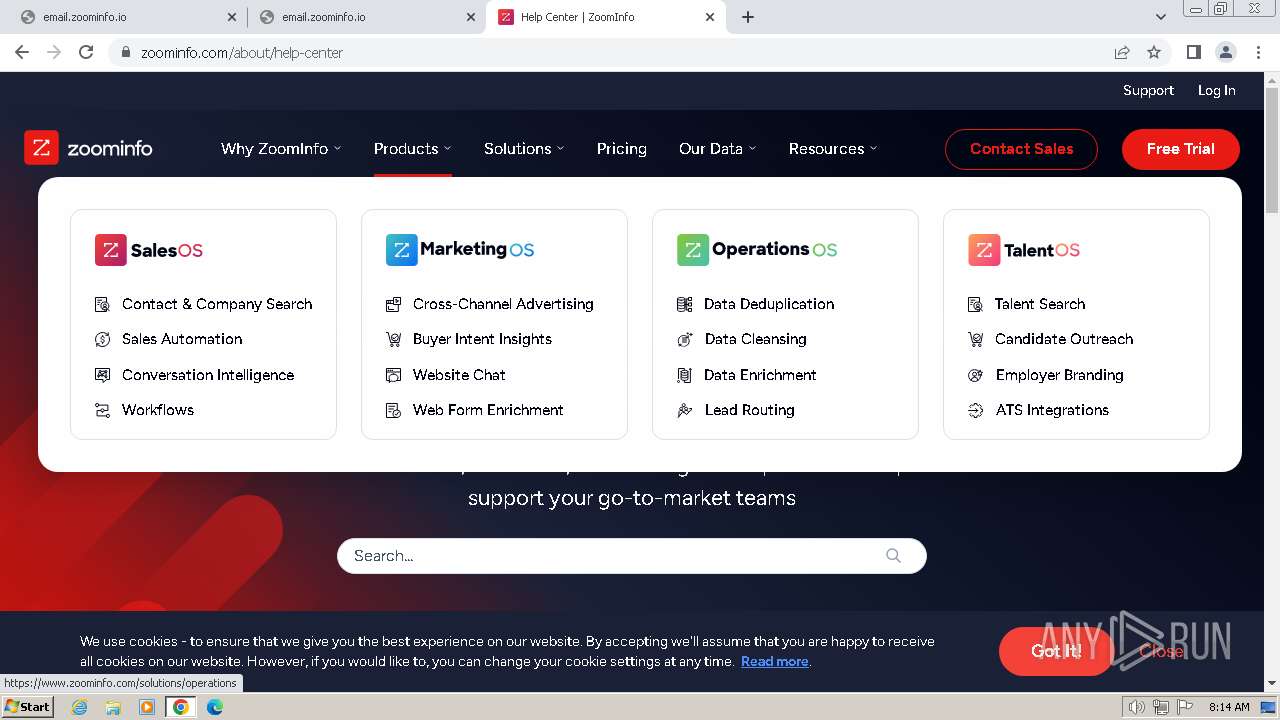Image resolution: width=1280 pixels, height=720 pixels.
Task: Click the ATS Integrations icon
Action: coord(975,410)
